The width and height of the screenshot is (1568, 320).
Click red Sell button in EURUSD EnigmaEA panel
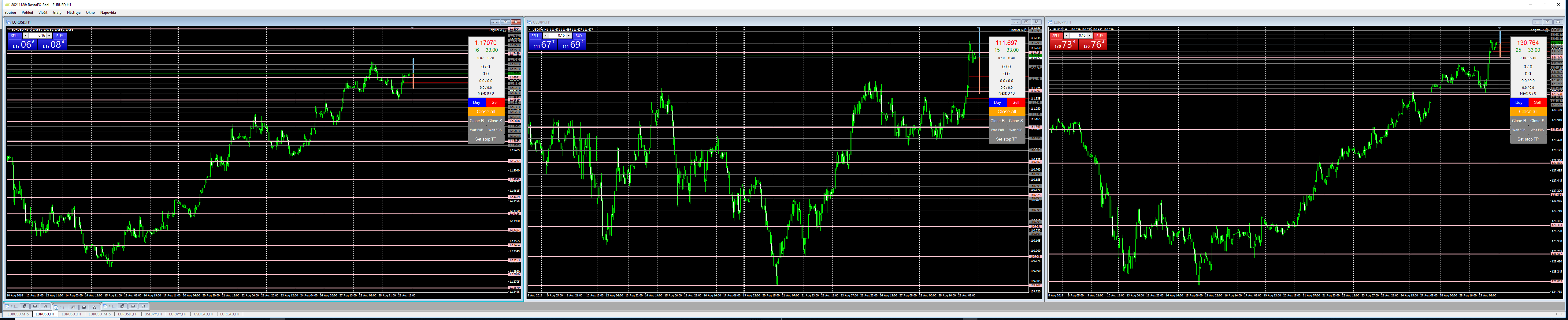(495, 102)
